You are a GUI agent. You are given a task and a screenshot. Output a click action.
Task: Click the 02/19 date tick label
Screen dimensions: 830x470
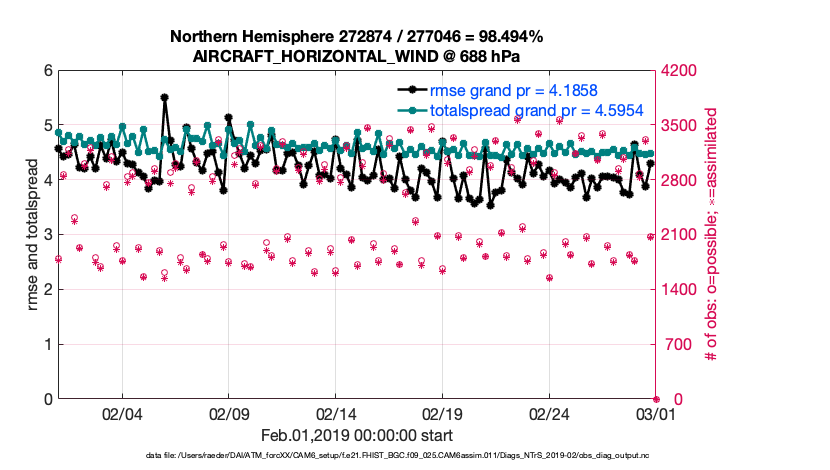tap(443, 413)
